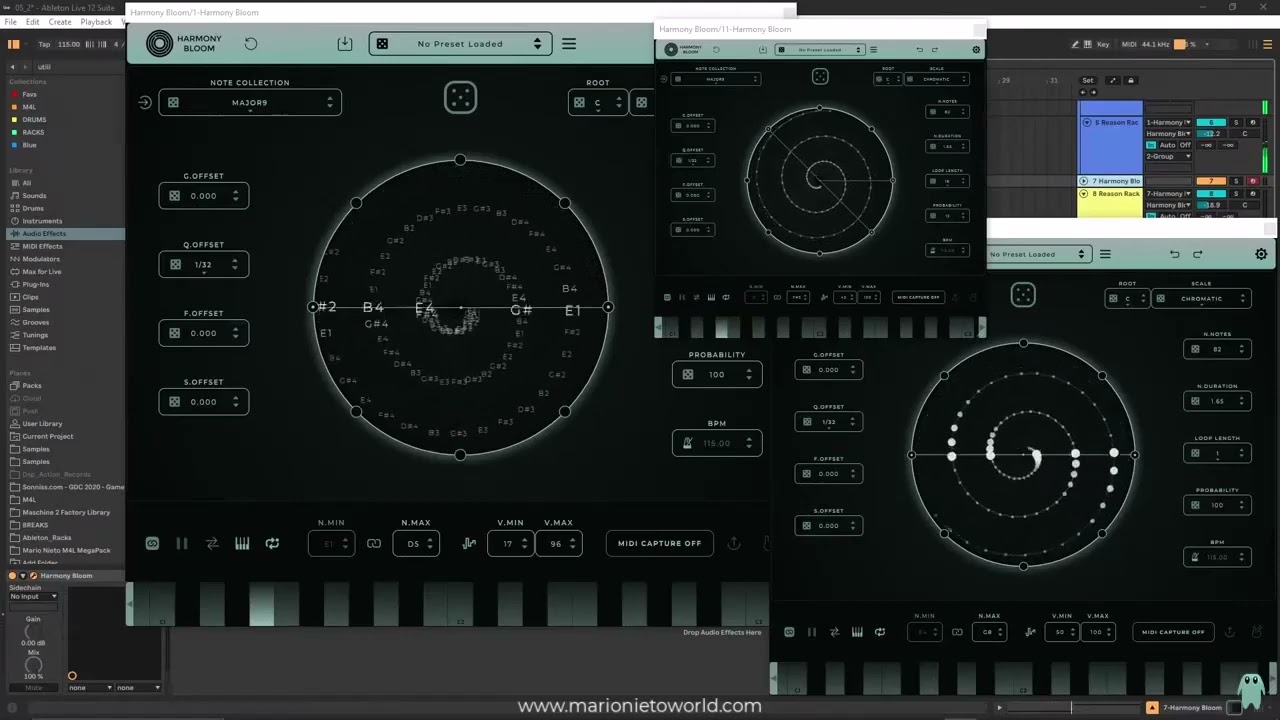Open Q.OFFSET 1/32 dropdown in main window
Screen dimensions: 1280x720
point(204,265)
